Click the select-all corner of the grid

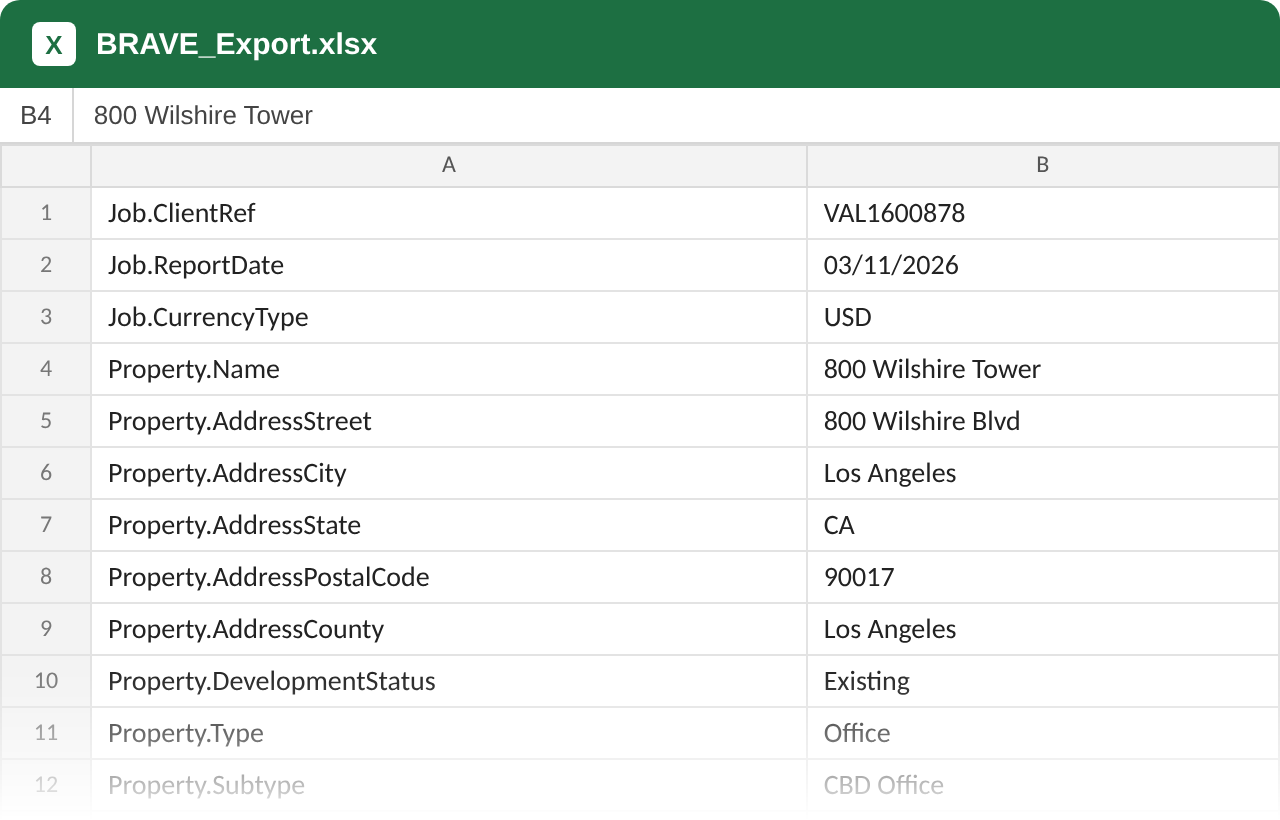coord(46,166)
